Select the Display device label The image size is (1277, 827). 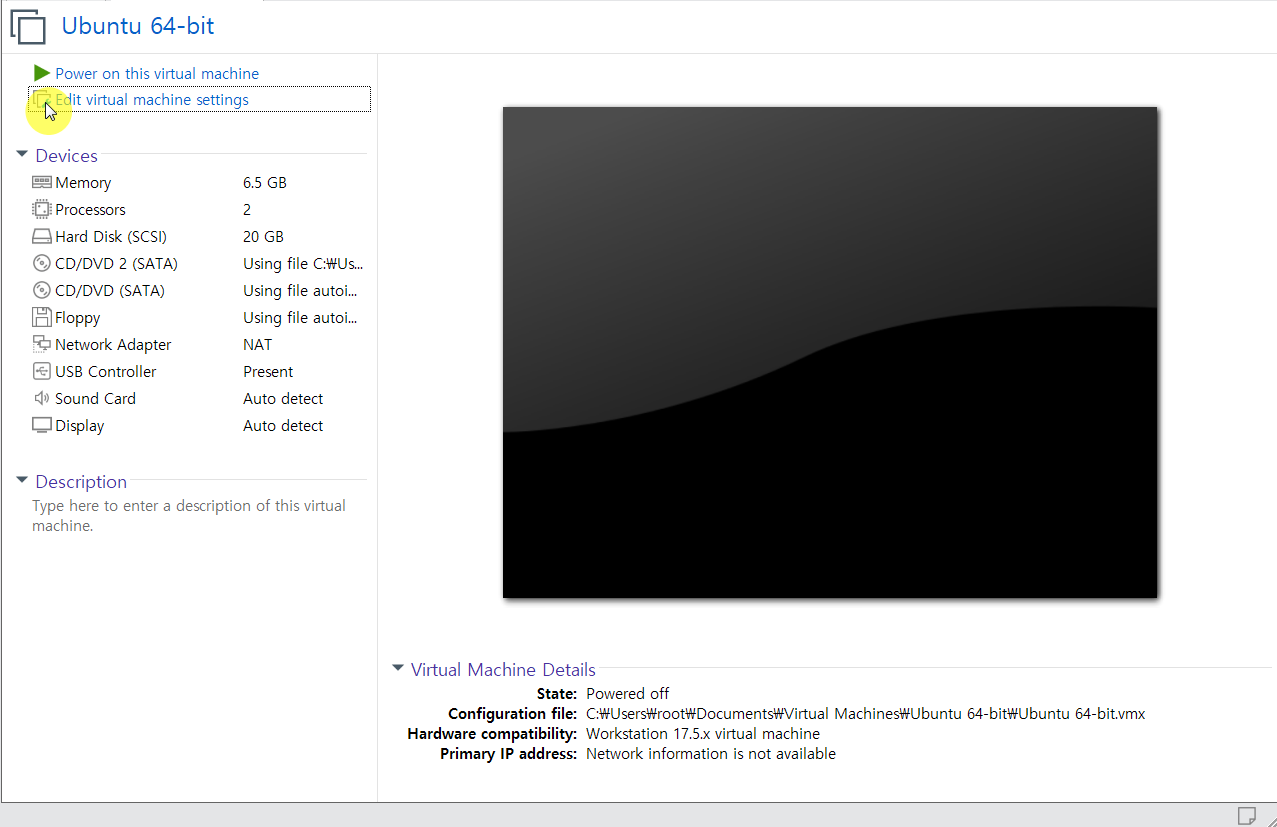[80, 426]
